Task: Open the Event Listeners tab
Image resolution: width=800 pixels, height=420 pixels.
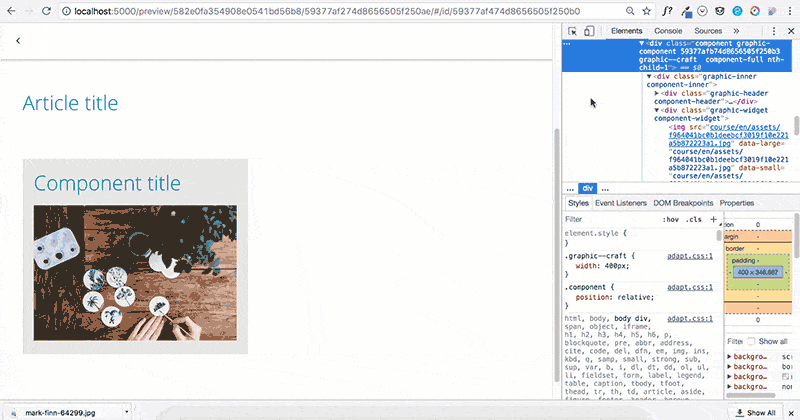Action: (621, 203)
